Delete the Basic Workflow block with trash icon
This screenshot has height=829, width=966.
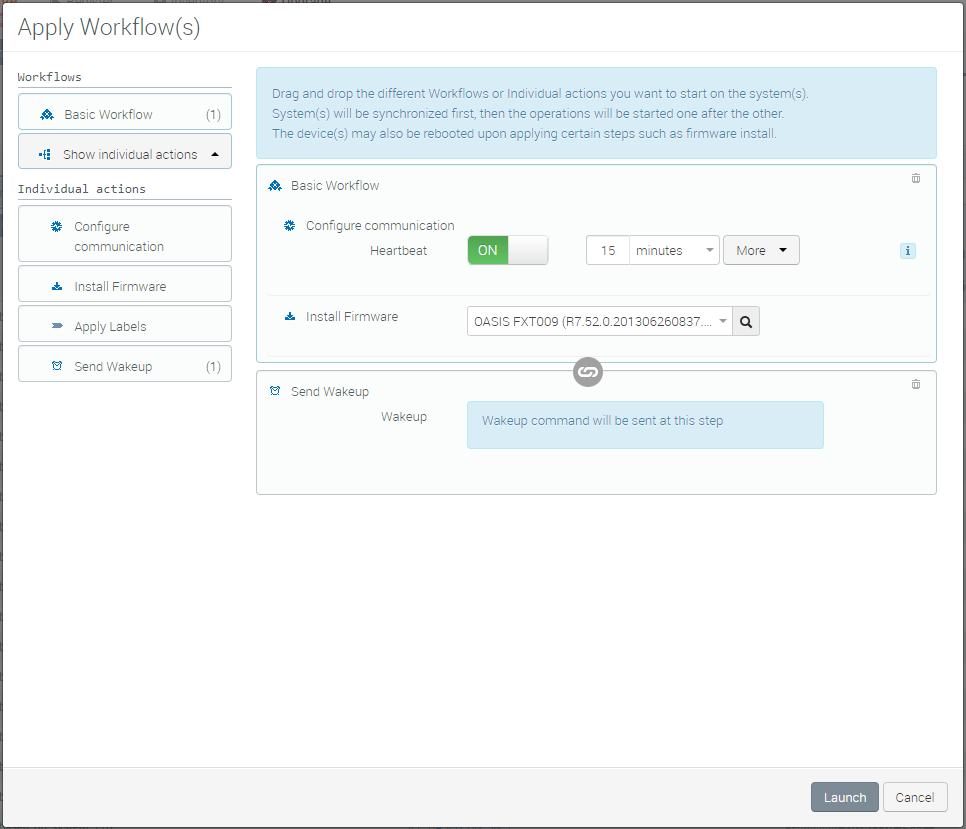click(915, 179)
